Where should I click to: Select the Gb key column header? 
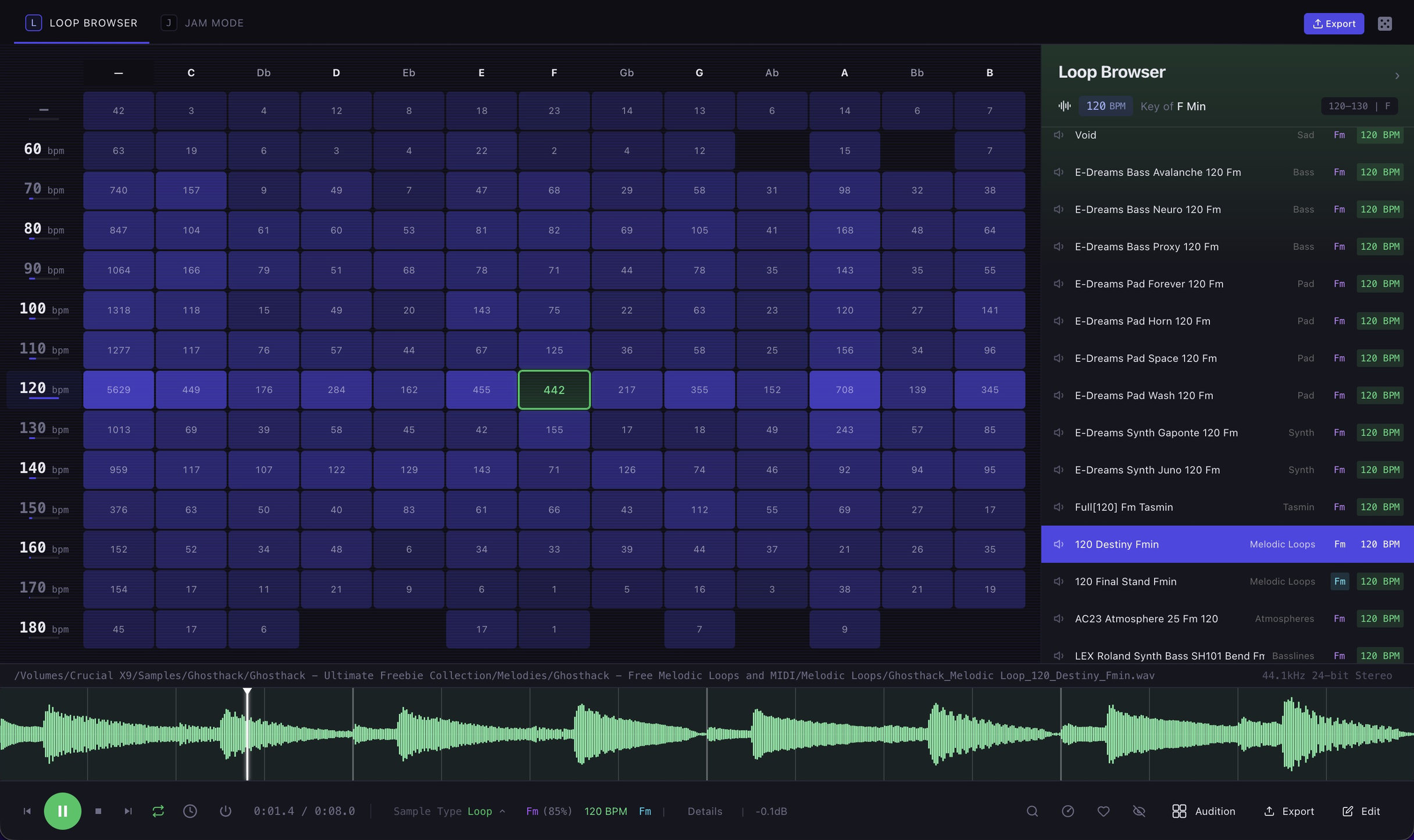[626, 73]
